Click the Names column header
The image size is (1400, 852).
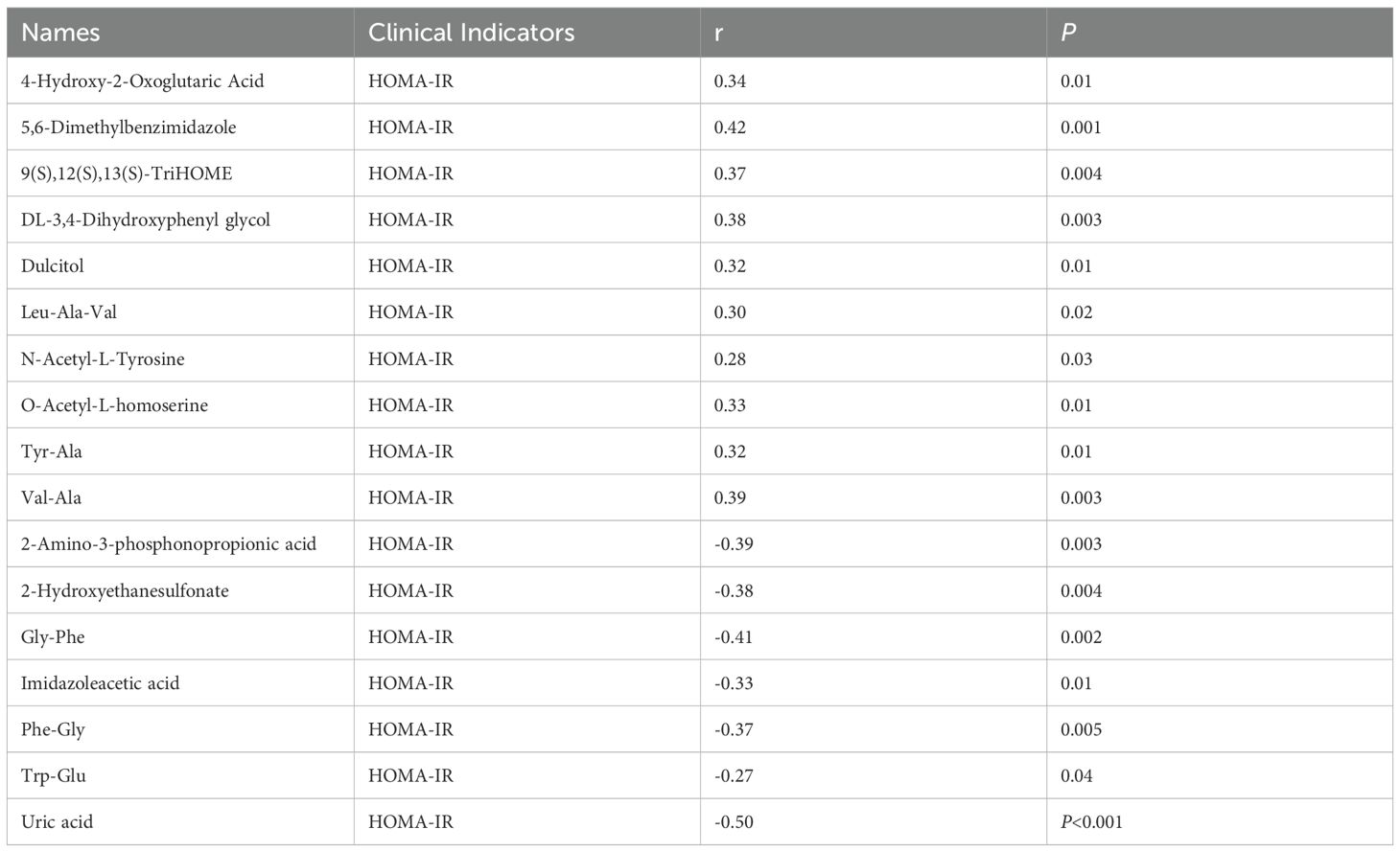(x=60, y=33)
